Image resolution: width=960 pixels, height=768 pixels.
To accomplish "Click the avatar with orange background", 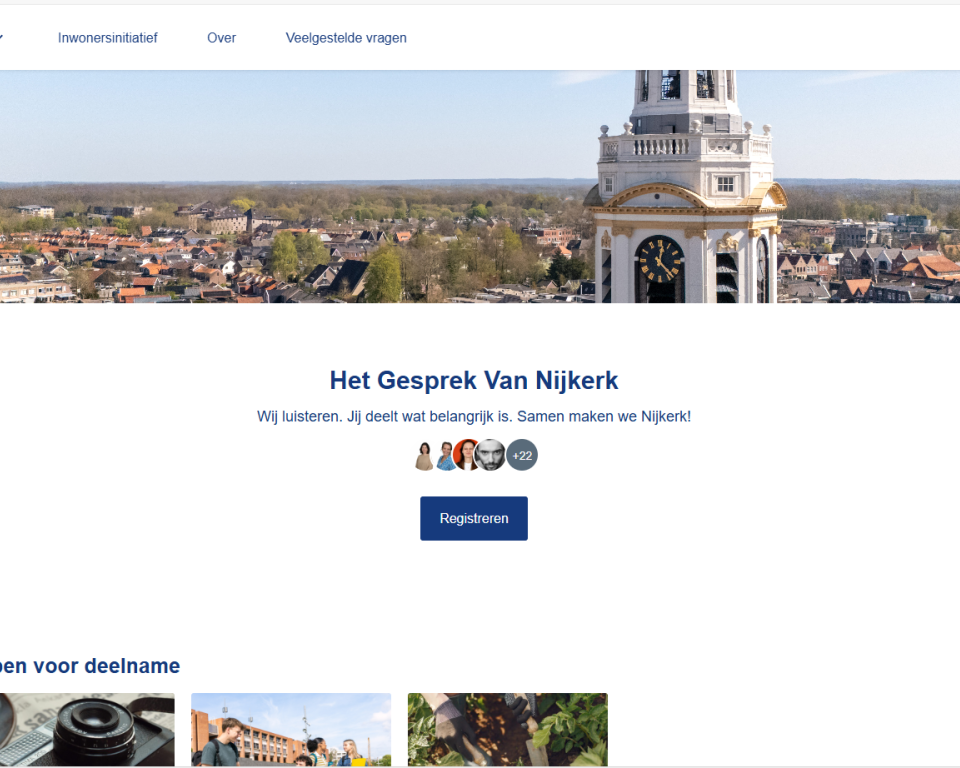I will point(466,455).
